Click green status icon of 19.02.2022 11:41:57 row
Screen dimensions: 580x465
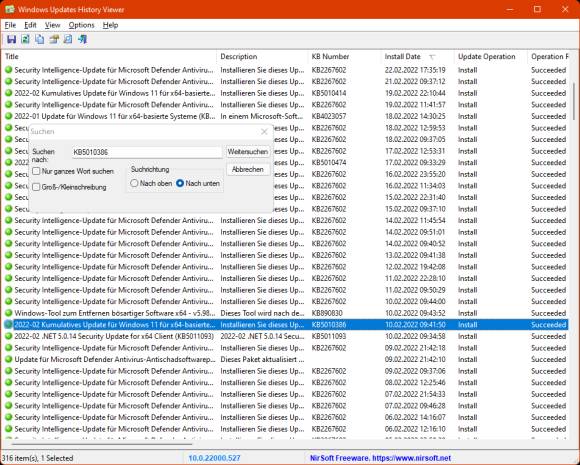[9, 105]
